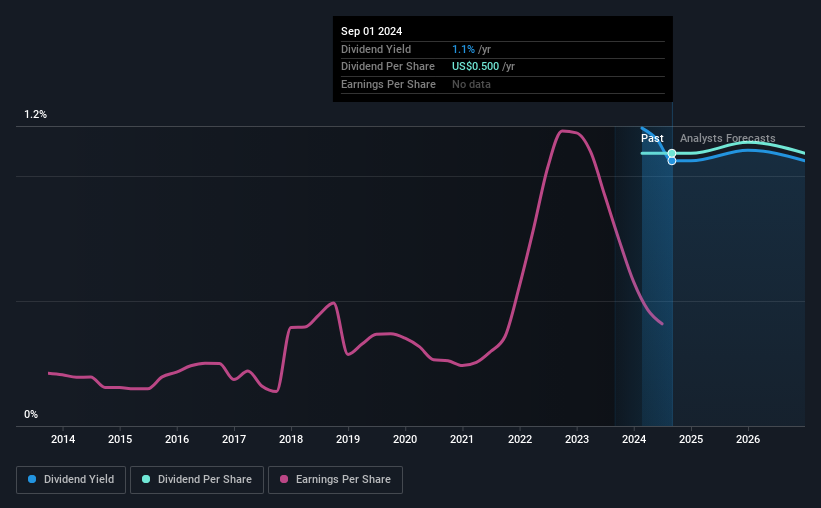The width and height of the screenshot is (821, 508).
Task: Click the Past label on chart
Action: tap(652, 138)
